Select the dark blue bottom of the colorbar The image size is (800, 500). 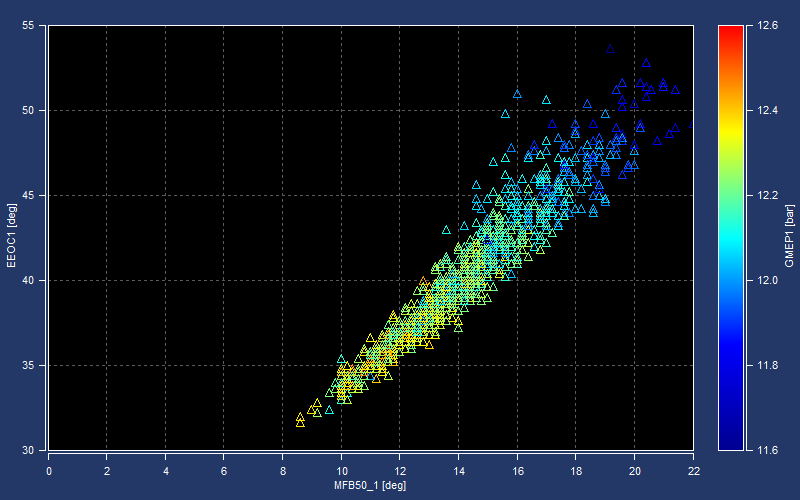[x=730, y=444]
